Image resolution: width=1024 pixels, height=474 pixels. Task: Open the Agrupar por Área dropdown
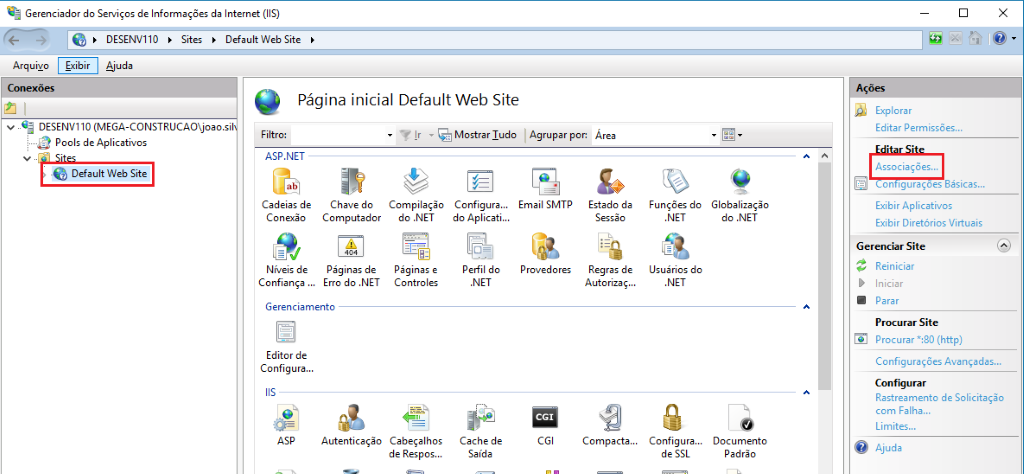point(655,134)
